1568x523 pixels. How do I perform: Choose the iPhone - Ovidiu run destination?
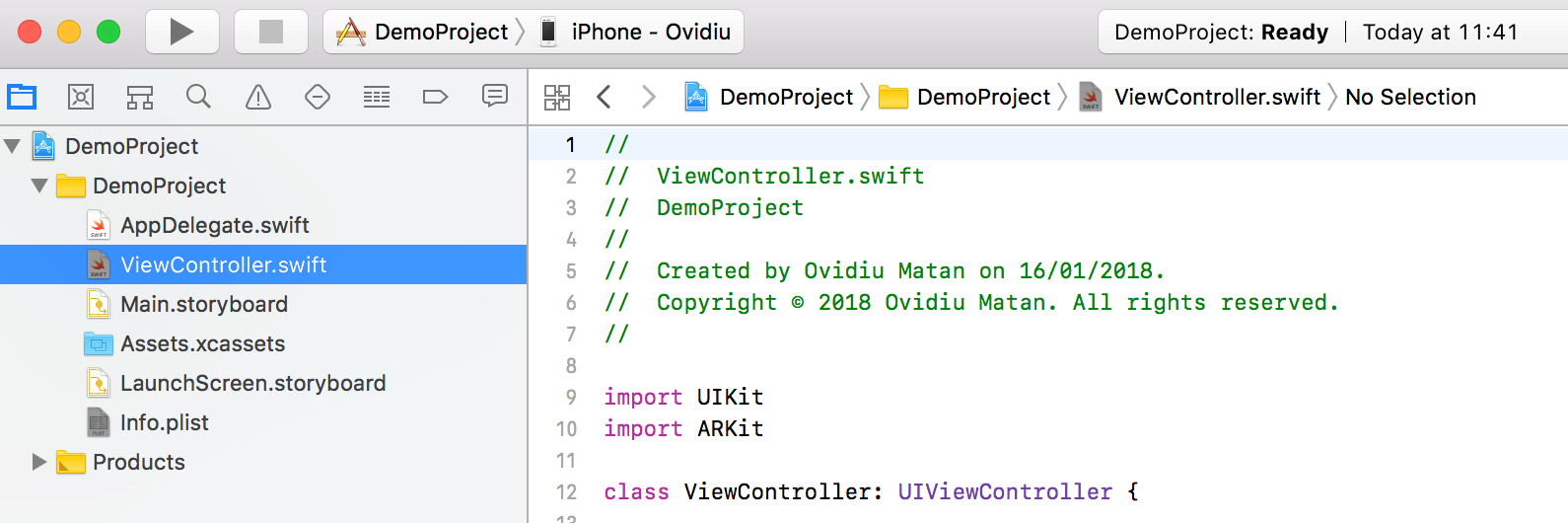pos(637,32)
